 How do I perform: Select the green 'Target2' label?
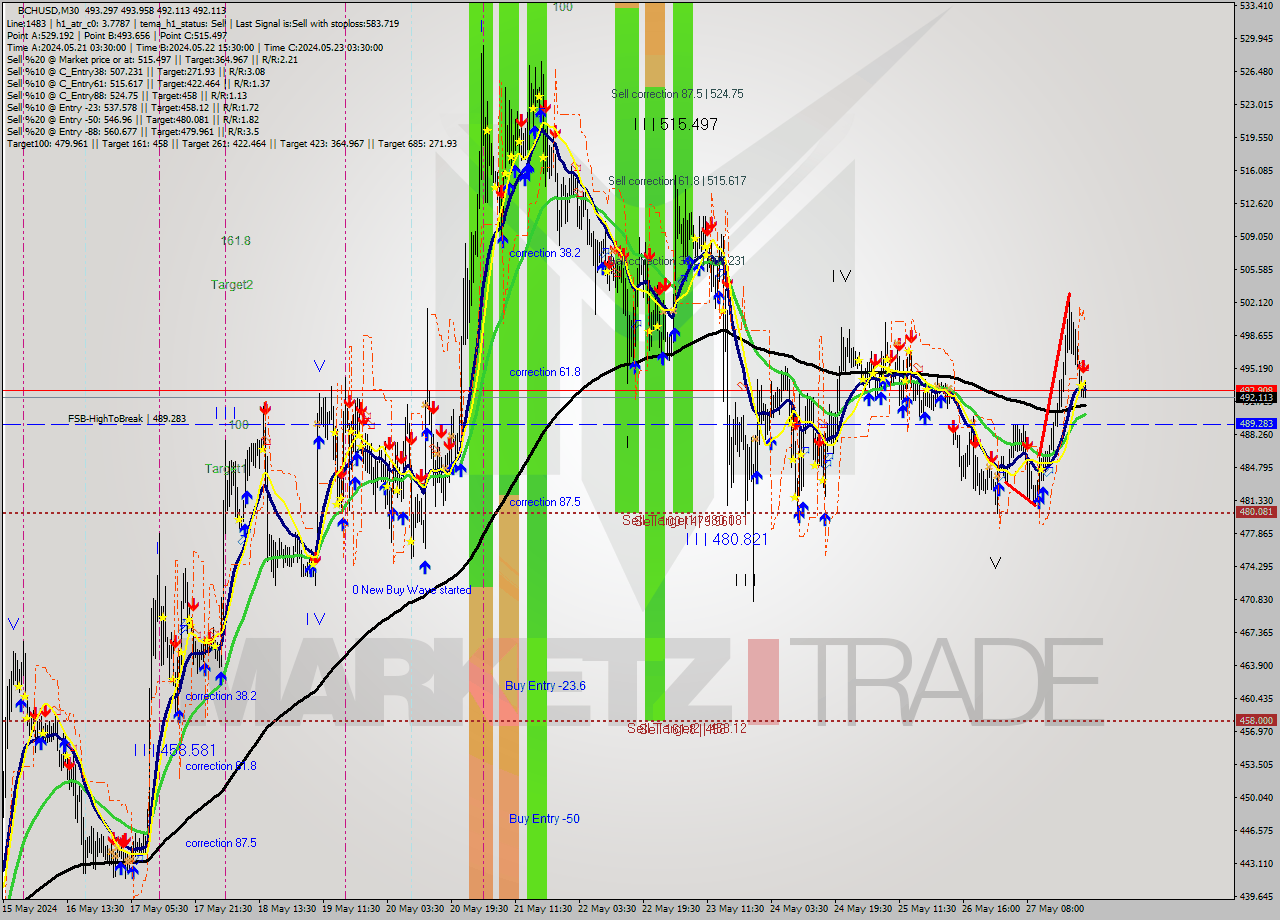(231, 285)
